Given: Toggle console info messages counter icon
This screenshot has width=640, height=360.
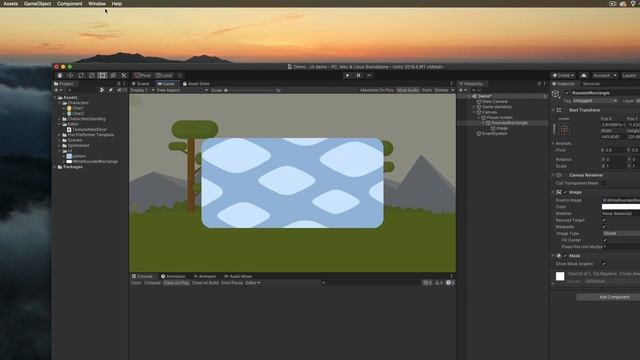Looking at the screenshot, I should point(427,282).
